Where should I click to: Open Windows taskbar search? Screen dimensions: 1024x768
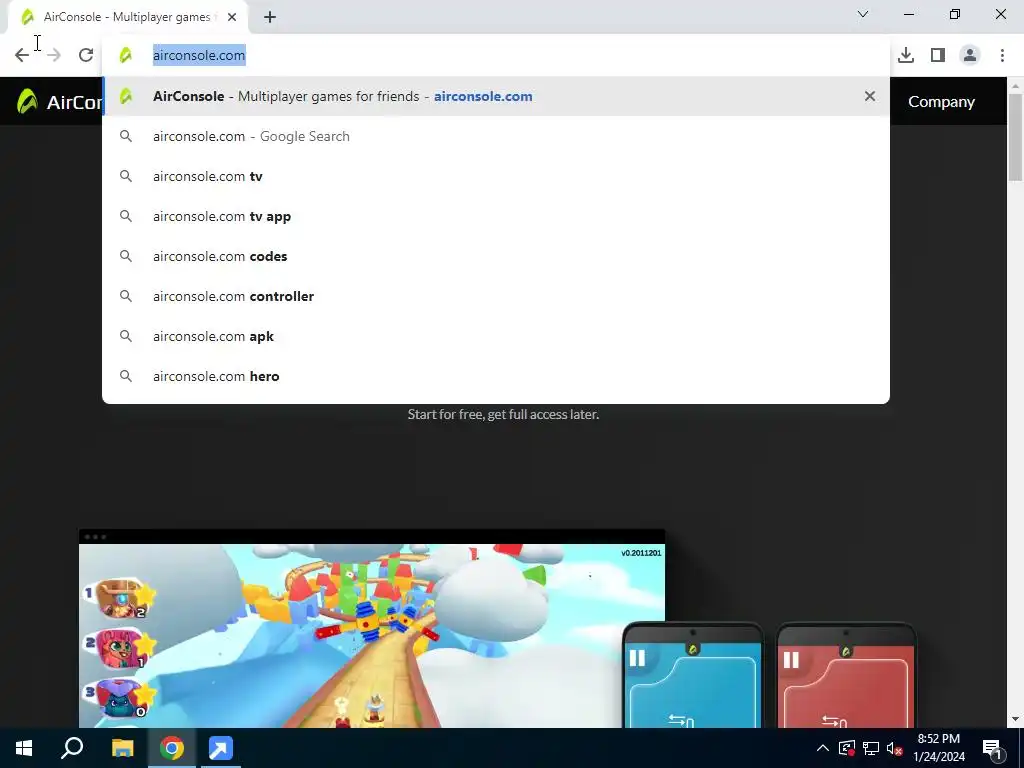tap(72, 748)
